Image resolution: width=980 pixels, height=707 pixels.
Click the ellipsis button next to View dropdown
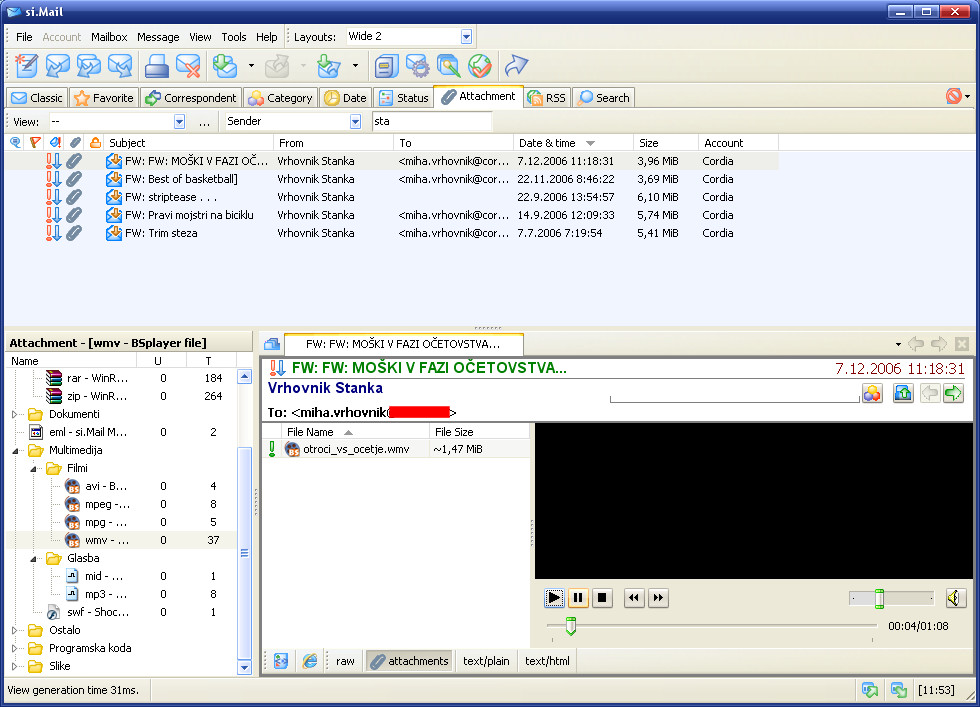[204, 122]
